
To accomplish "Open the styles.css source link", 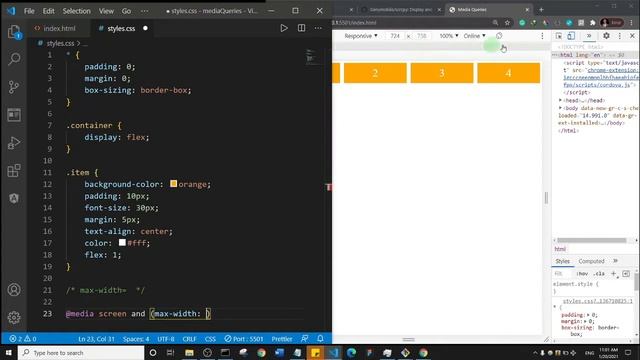I will (598, 301).
